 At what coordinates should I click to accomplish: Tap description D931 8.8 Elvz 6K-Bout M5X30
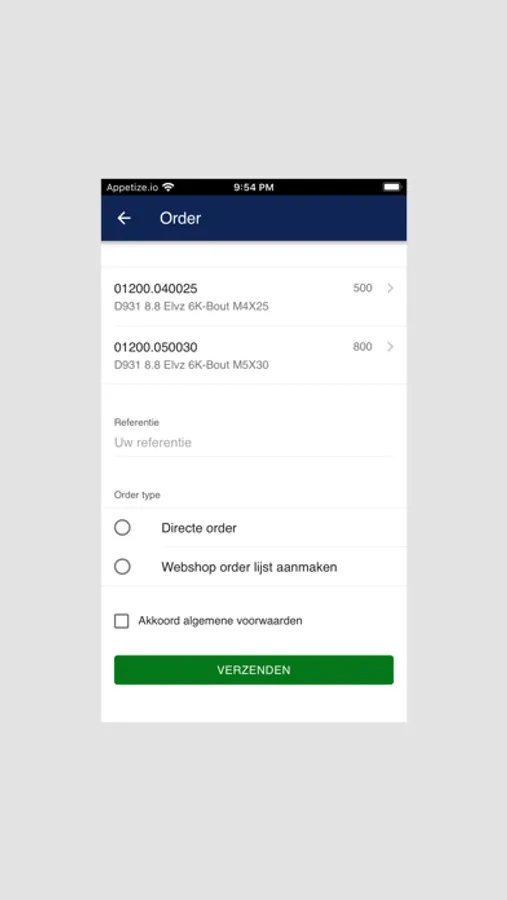[x=191, y=365]
